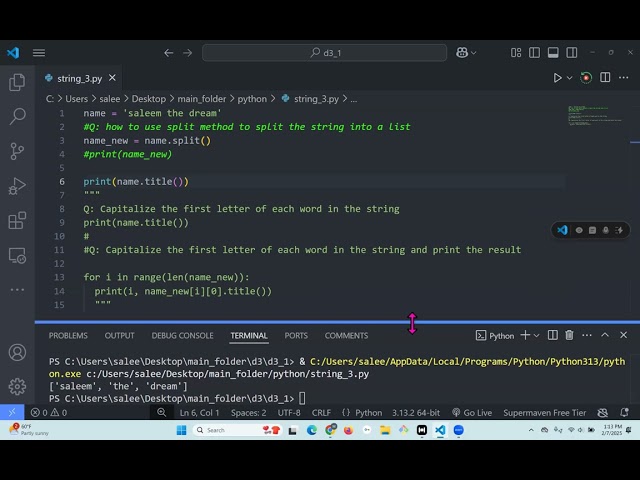Open the Explorer view in activity bar
This screenshot has height=480, width=640.
click(x=17, y=83)
